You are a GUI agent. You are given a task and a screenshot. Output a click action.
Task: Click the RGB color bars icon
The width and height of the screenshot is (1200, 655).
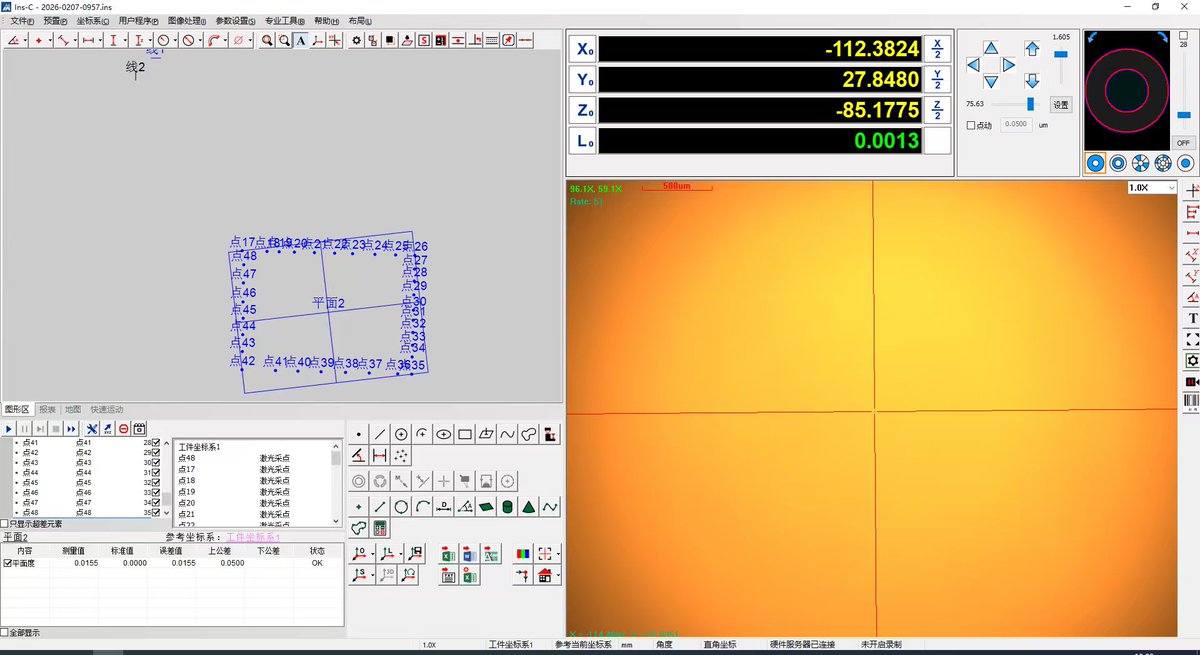pyautogui.click(x=523, y=555)
